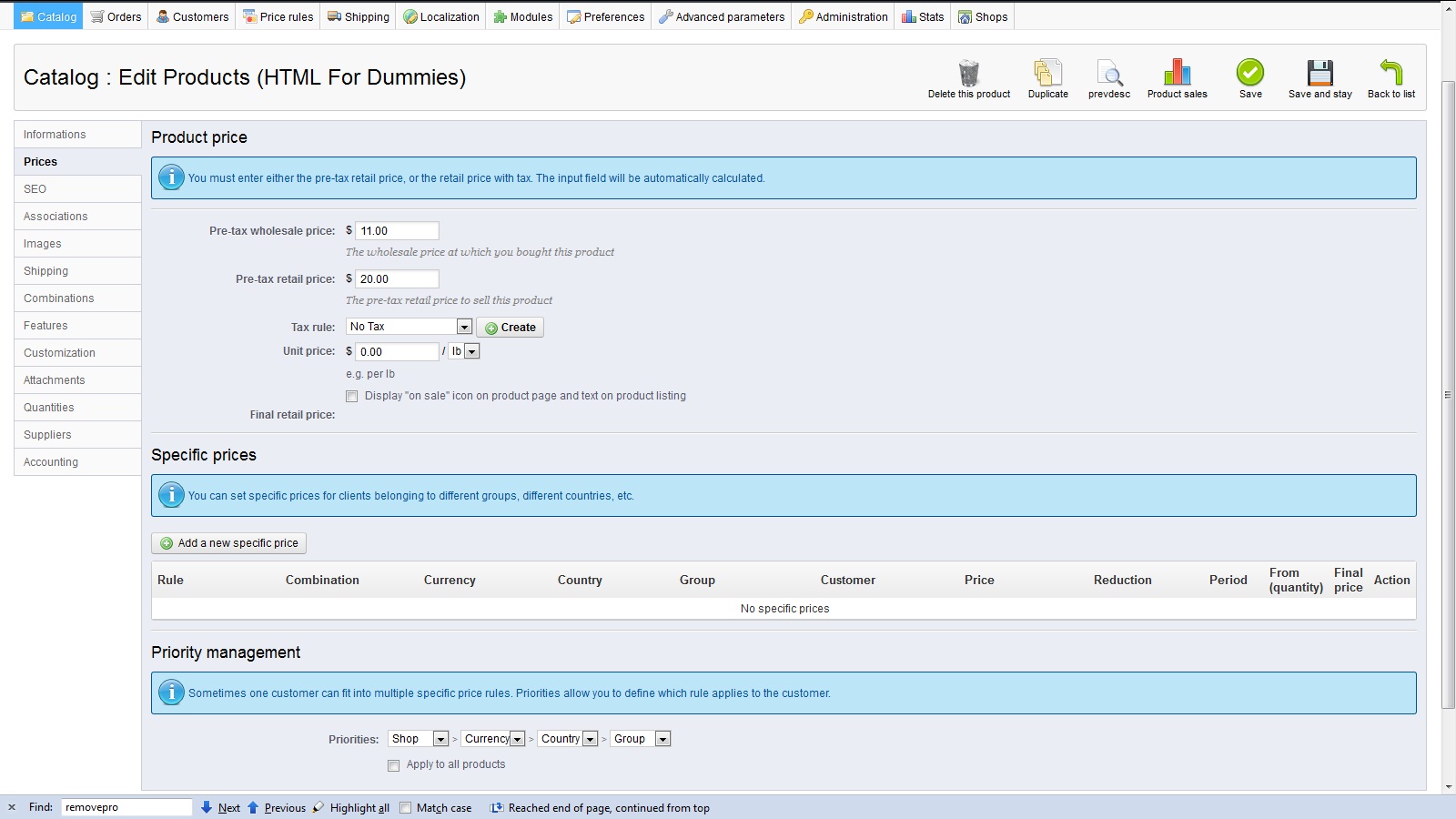Enable the Display "on sale" icon checkbox
Viewport: 1456px width, 819px height.
click(352, 396)
